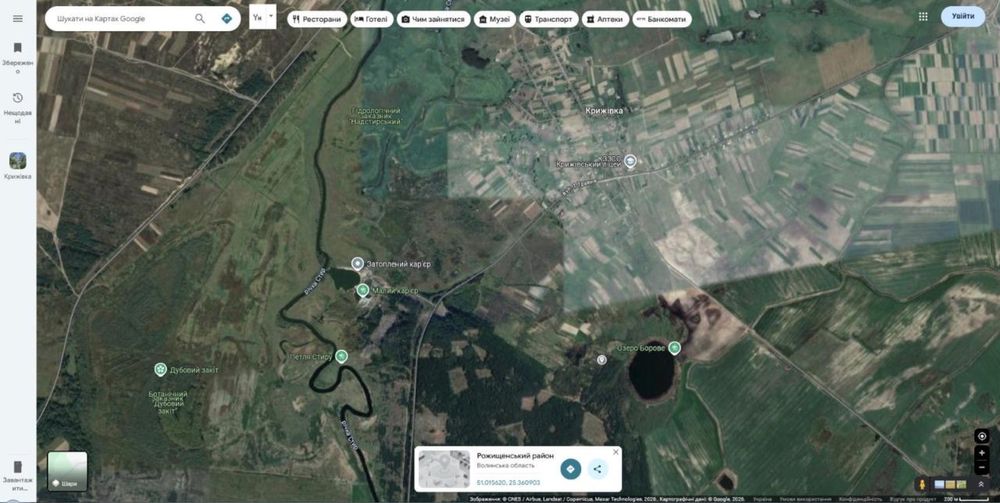Close the Рожищенський район info card
Viewport: 1000px width, 503px height.
(x=615, y=452)
